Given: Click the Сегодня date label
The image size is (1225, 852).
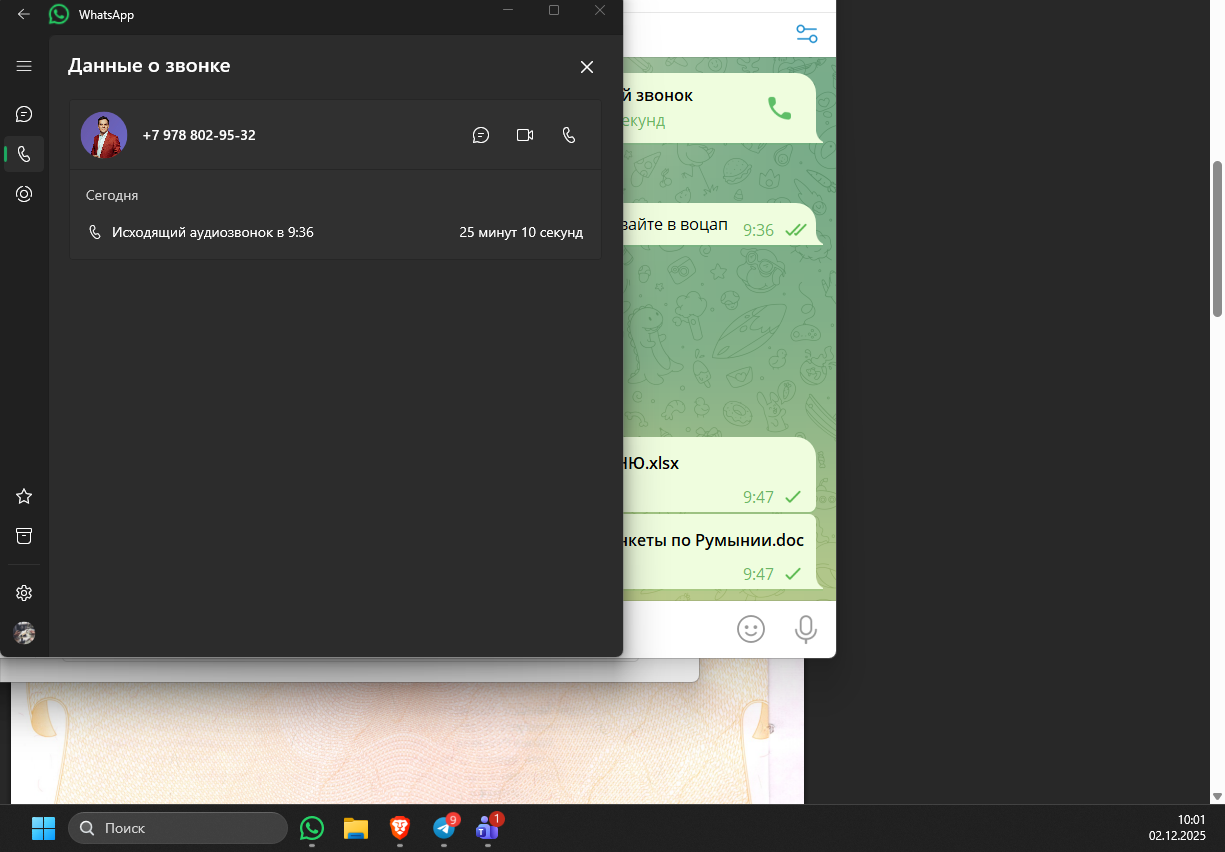Looking at the screenshot, I should pos(112,195).
